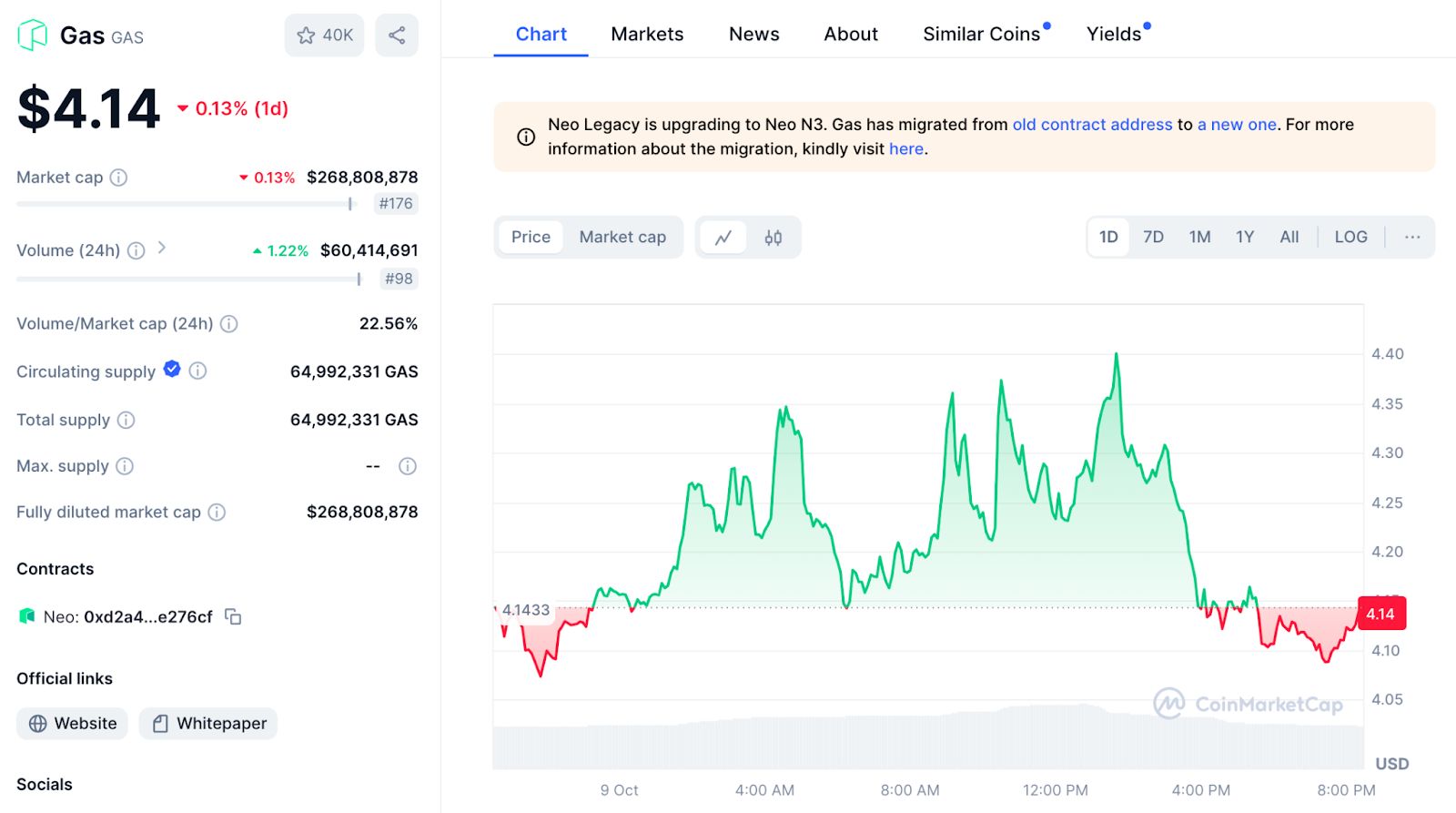The image size is (1456, 813).
Task: Switch to the candlestick chart view
Action: tap(773, 238)
